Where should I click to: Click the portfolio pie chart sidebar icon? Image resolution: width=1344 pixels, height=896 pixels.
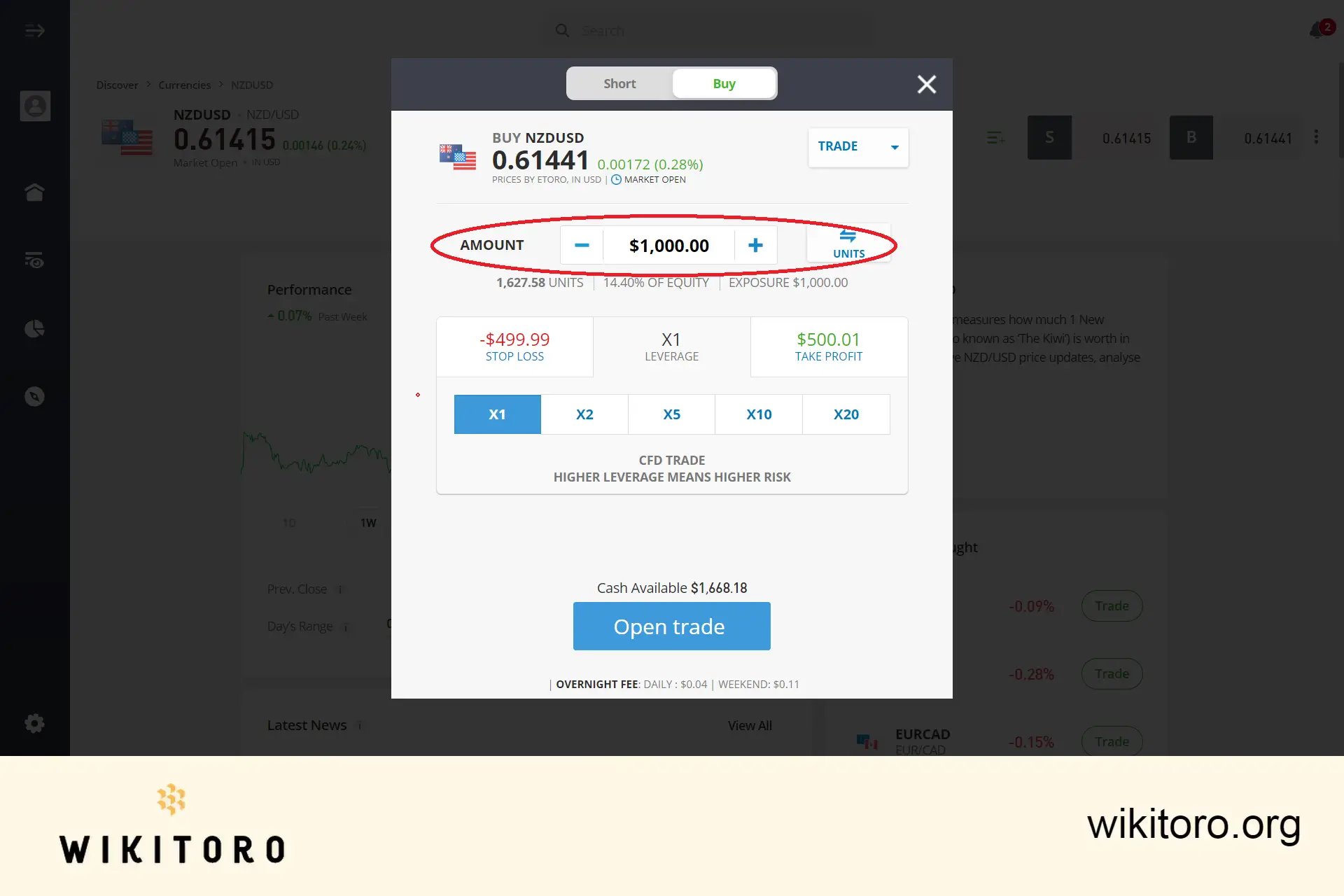point(34,328)
